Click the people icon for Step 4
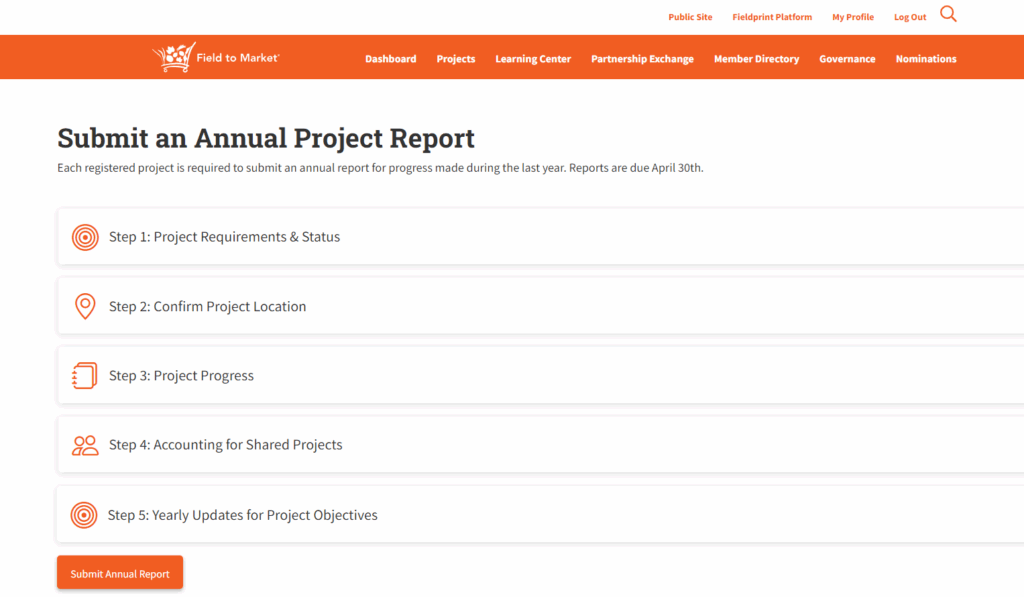 85,445
